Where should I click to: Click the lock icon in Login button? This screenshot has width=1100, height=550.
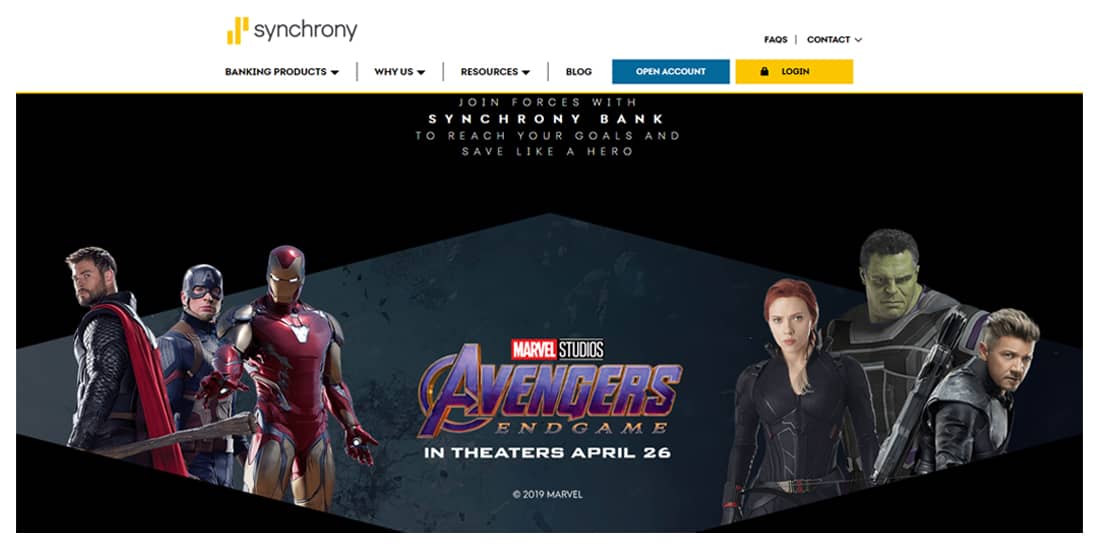764,72
